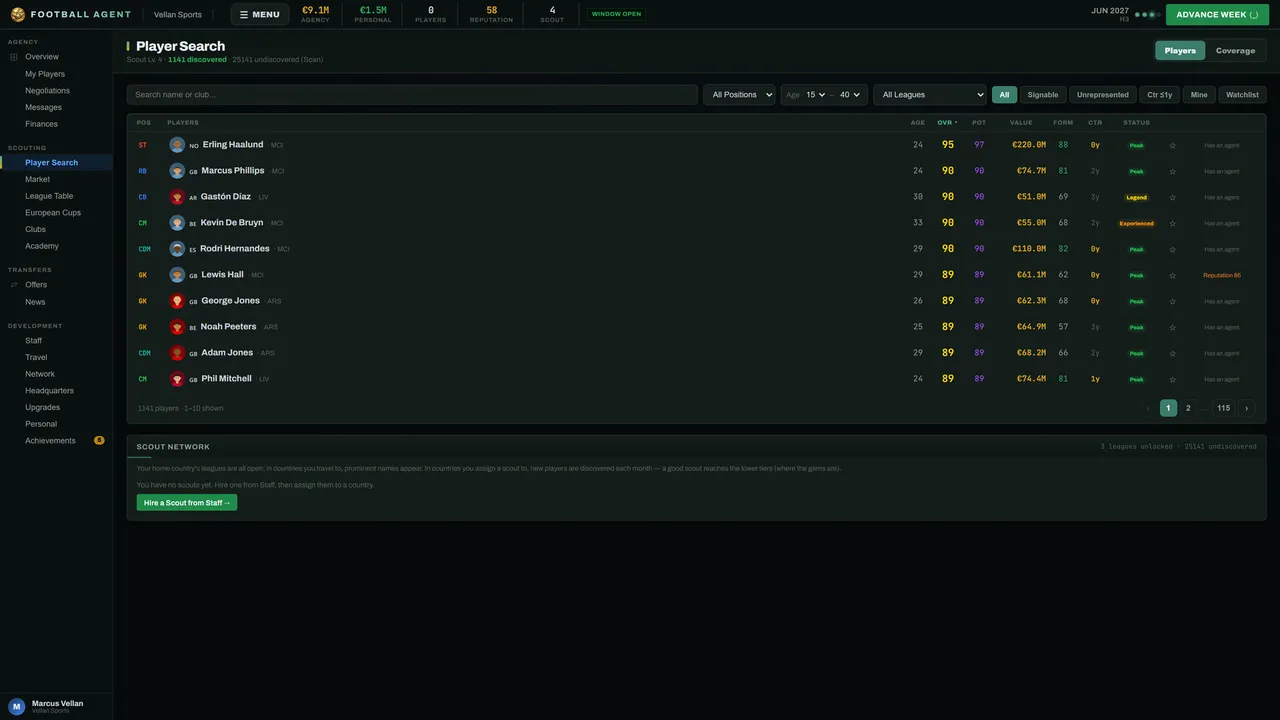Click Lewis Hall's Reputation 86 note
The width and height of the screenshot is (1280, 720).
tap(1222, 275)
